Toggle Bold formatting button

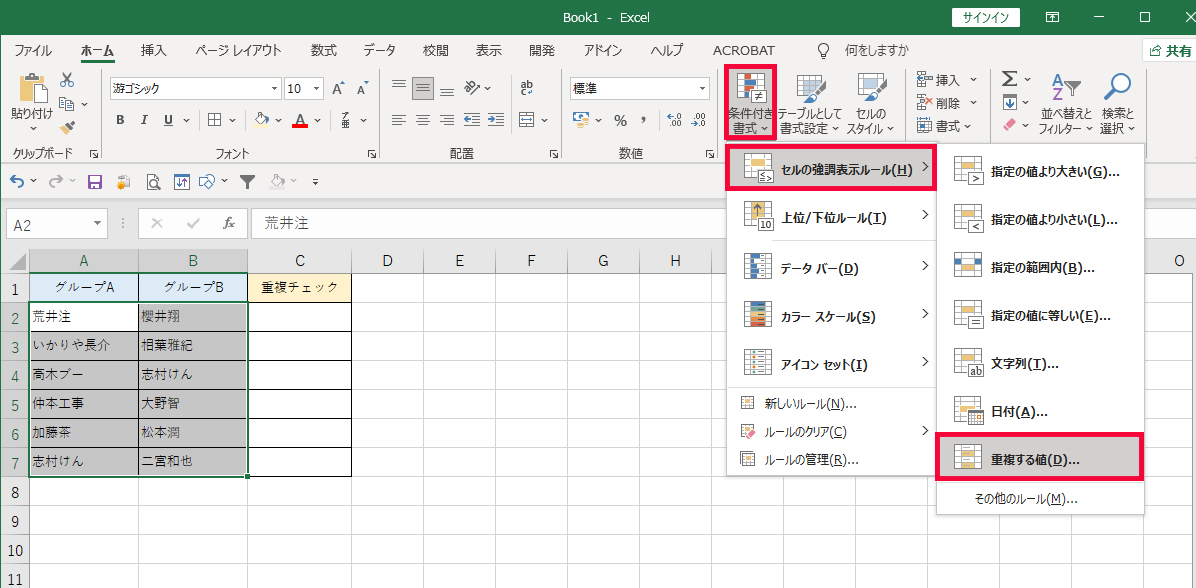120,120
